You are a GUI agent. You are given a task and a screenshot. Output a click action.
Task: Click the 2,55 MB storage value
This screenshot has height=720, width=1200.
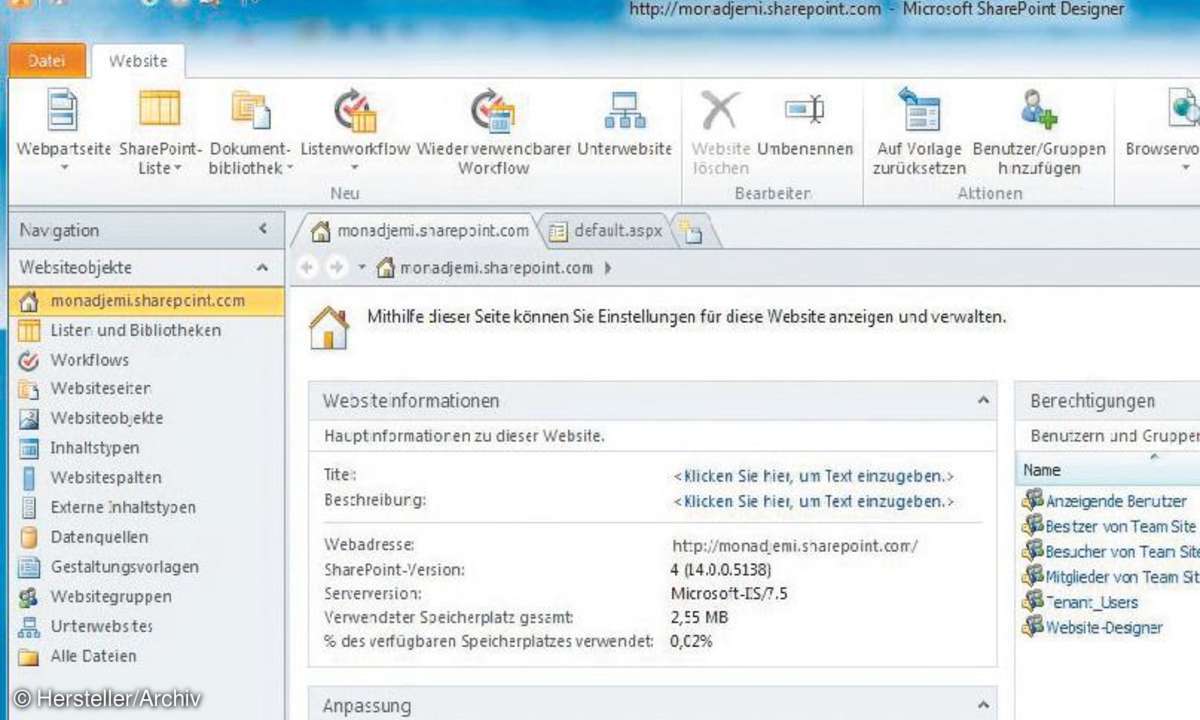click(x=699, y=618)
